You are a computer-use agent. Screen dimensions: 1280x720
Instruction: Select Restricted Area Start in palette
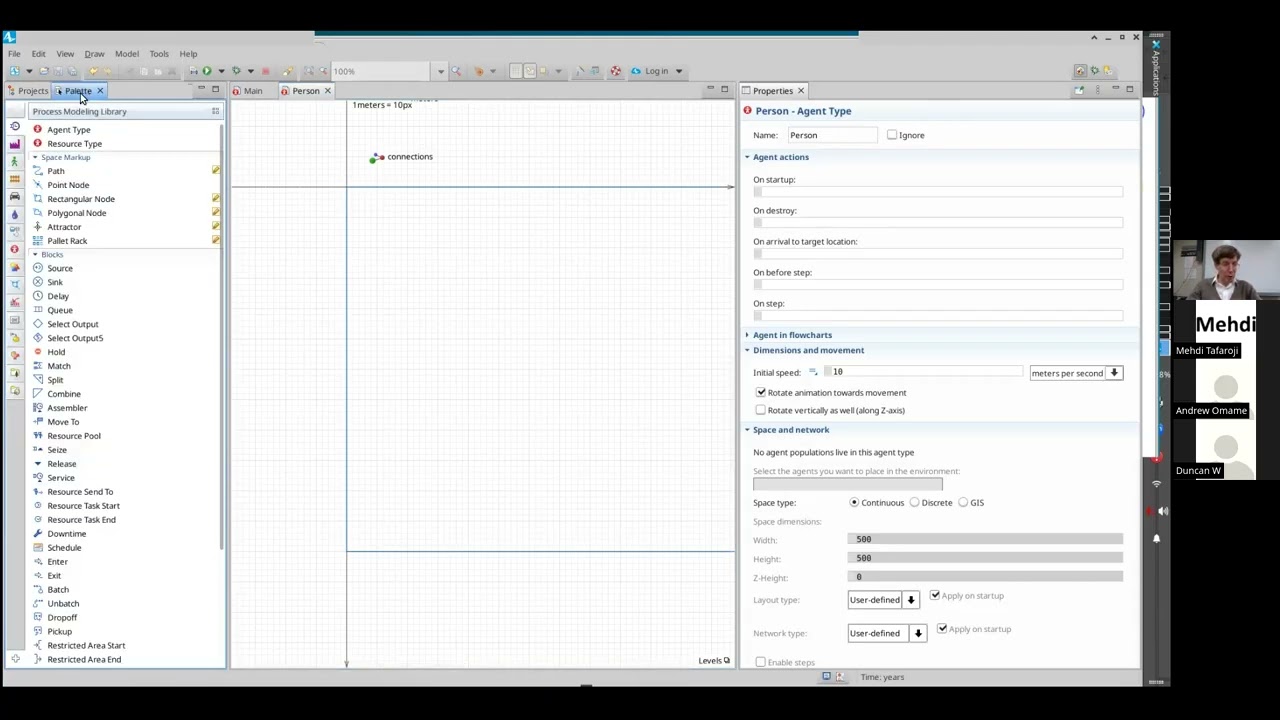pyautogui.click(x=86, y=646)
